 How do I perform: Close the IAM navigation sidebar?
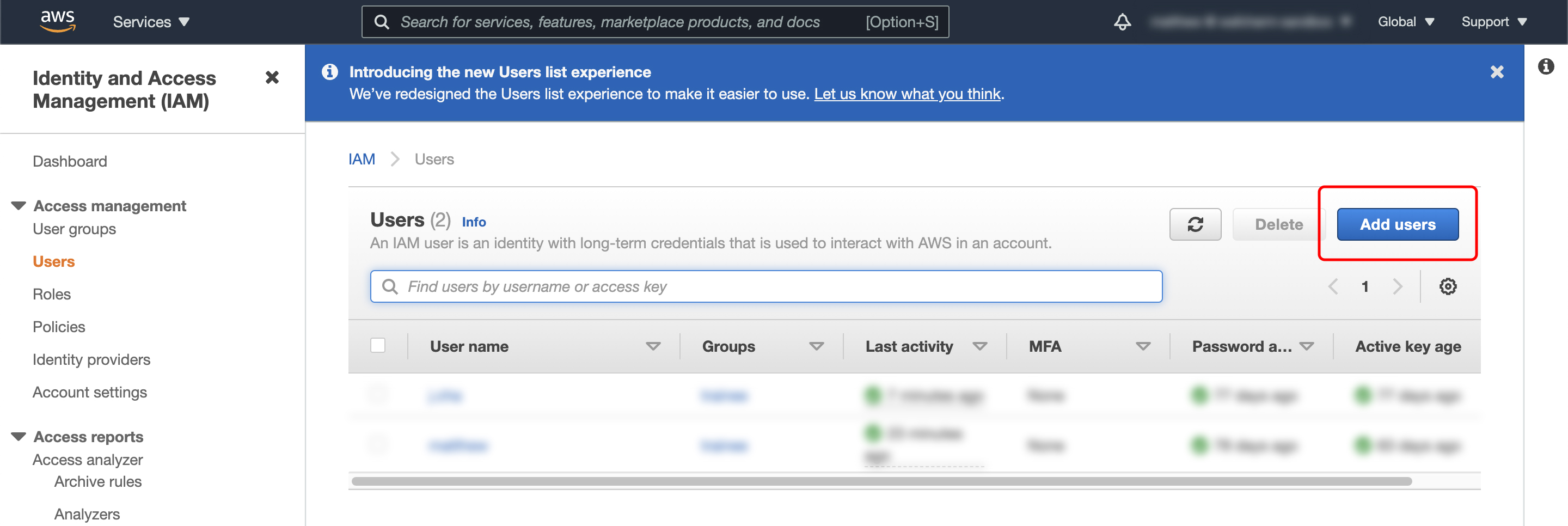click(x=272, y=77)
